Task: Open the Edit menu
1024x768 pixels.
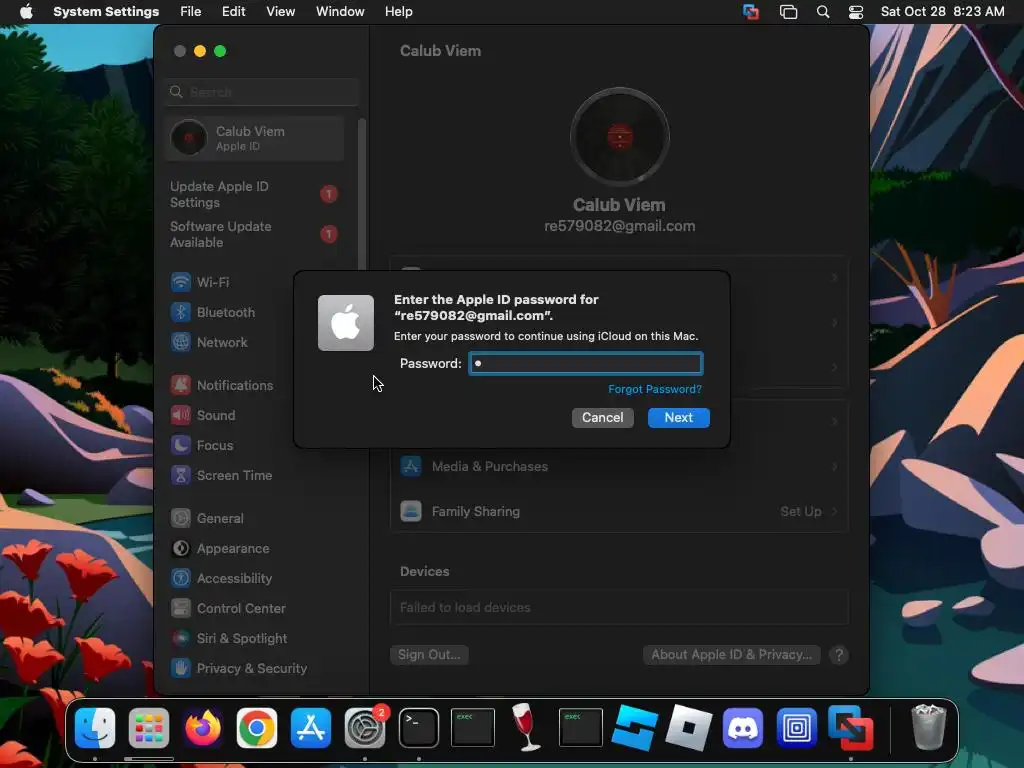Action: click(x=233, y=12)
